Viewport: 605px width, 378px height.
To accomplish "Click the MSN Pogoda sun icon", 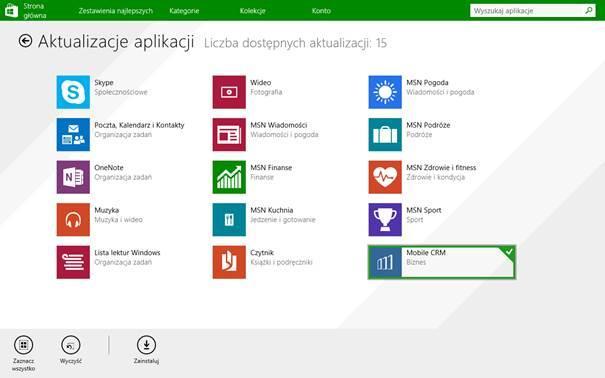I will [385, 92].
